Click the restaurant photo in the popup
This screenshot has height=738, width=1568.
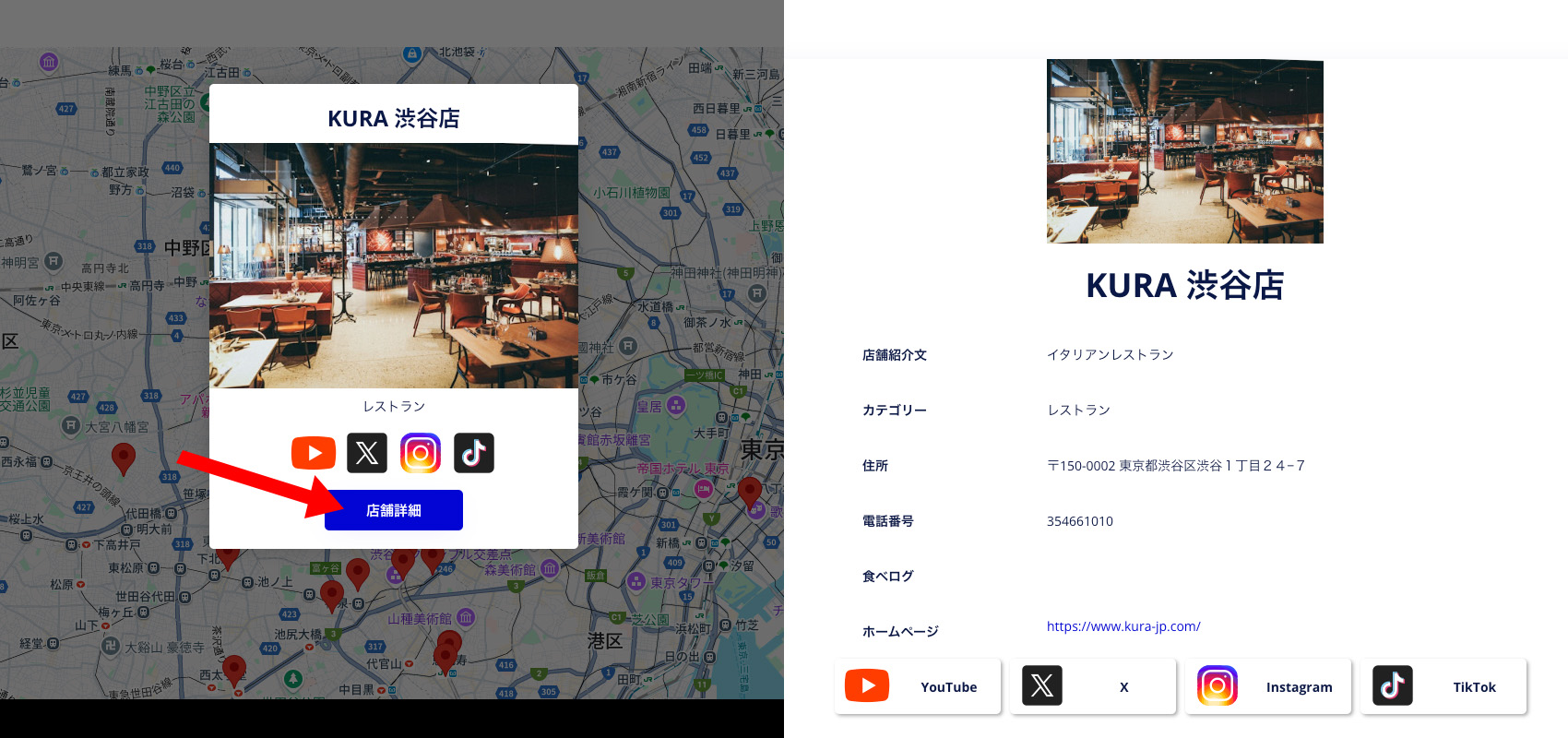[394, 266]
